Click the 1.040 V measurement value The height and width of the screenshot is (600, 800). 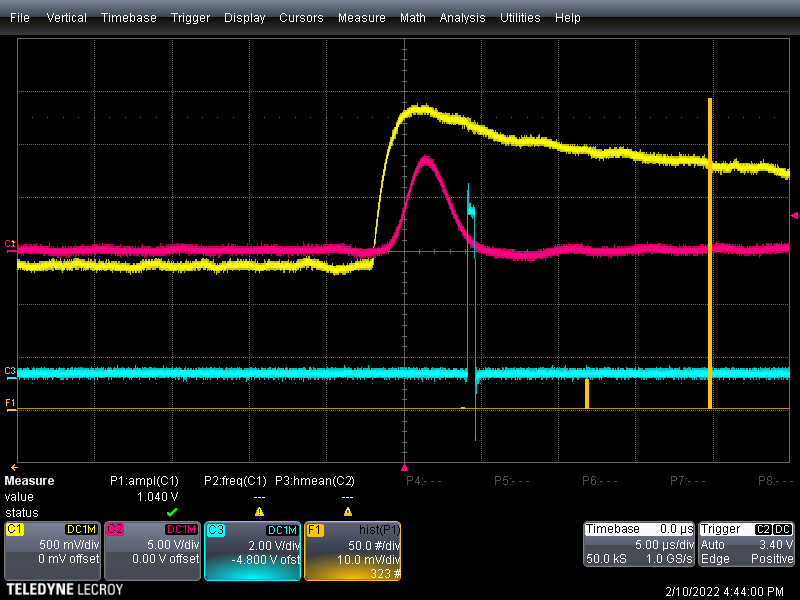(158, 496)
